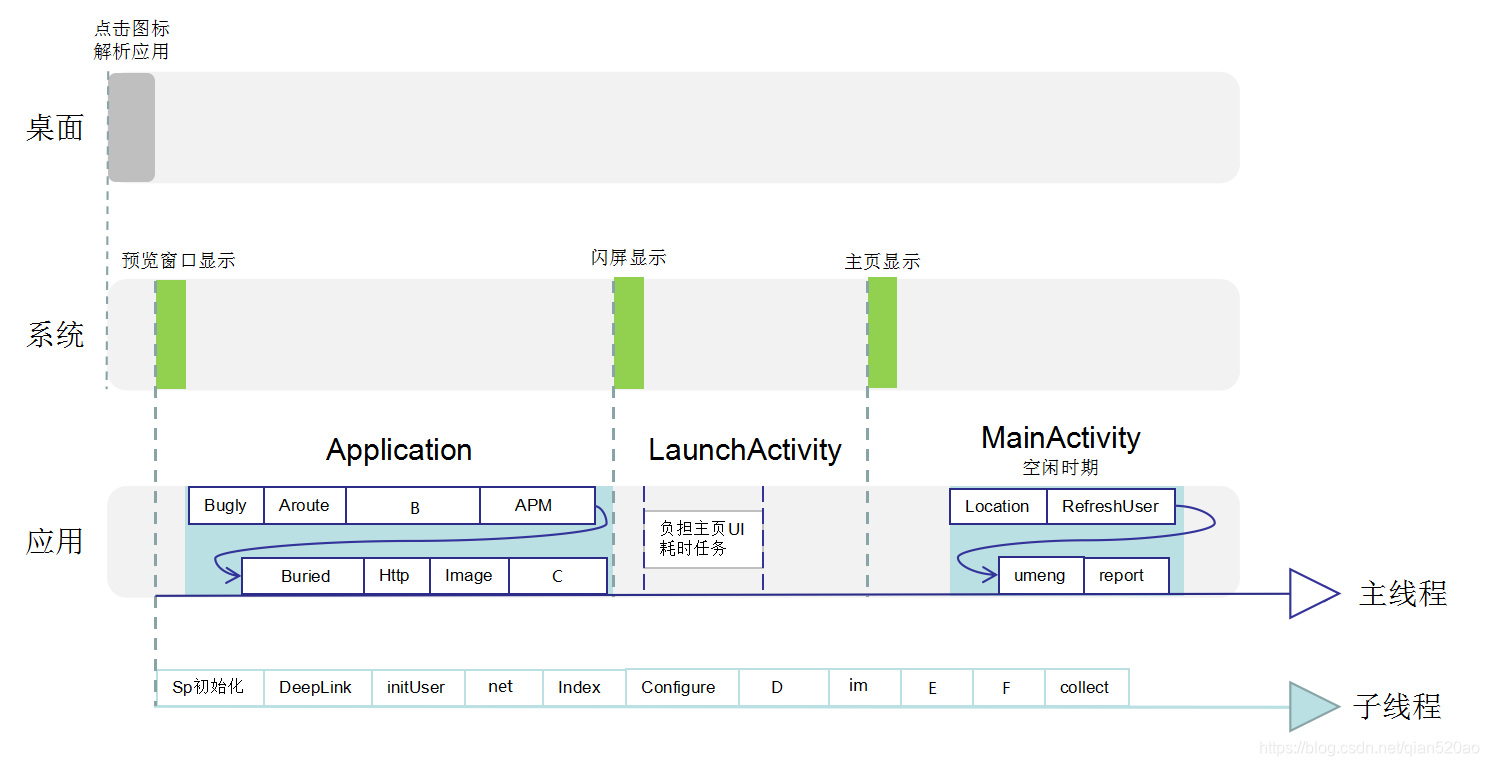Click the 预览窗口显示 label
Screen dimensions: 1489x766
click(x=179, y=261)
